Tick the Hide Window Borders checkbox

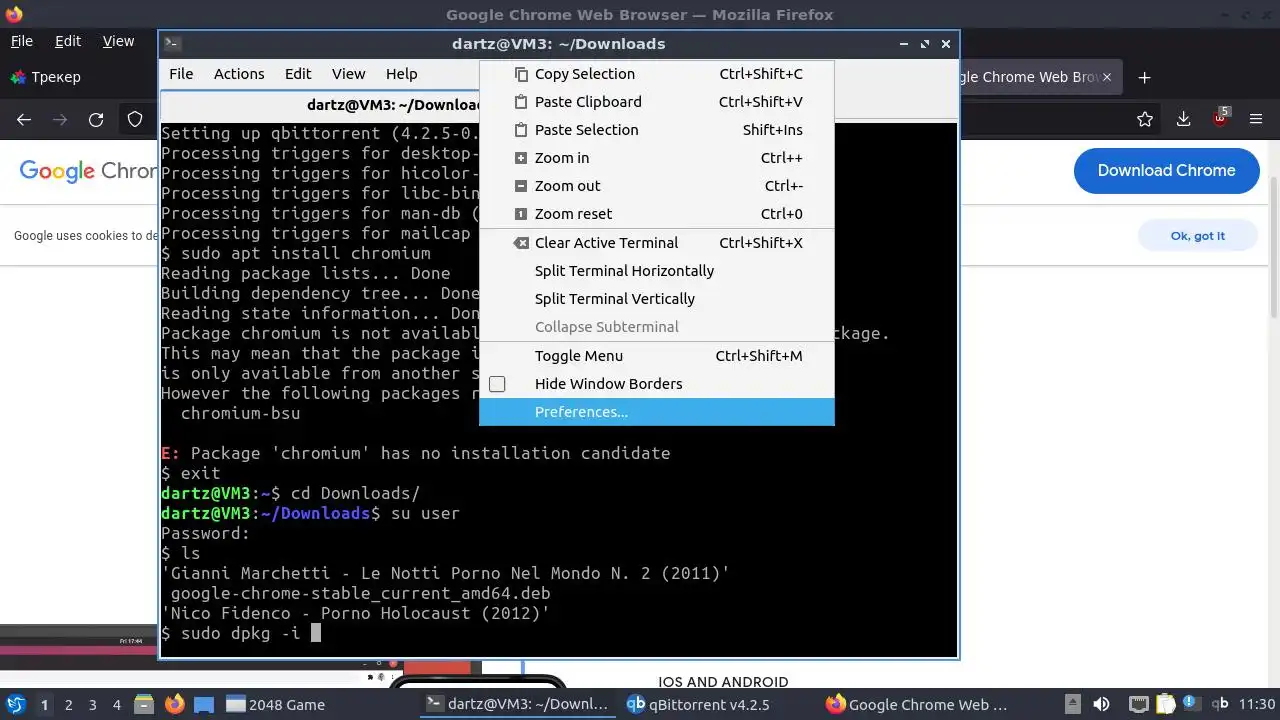[497, 384]
